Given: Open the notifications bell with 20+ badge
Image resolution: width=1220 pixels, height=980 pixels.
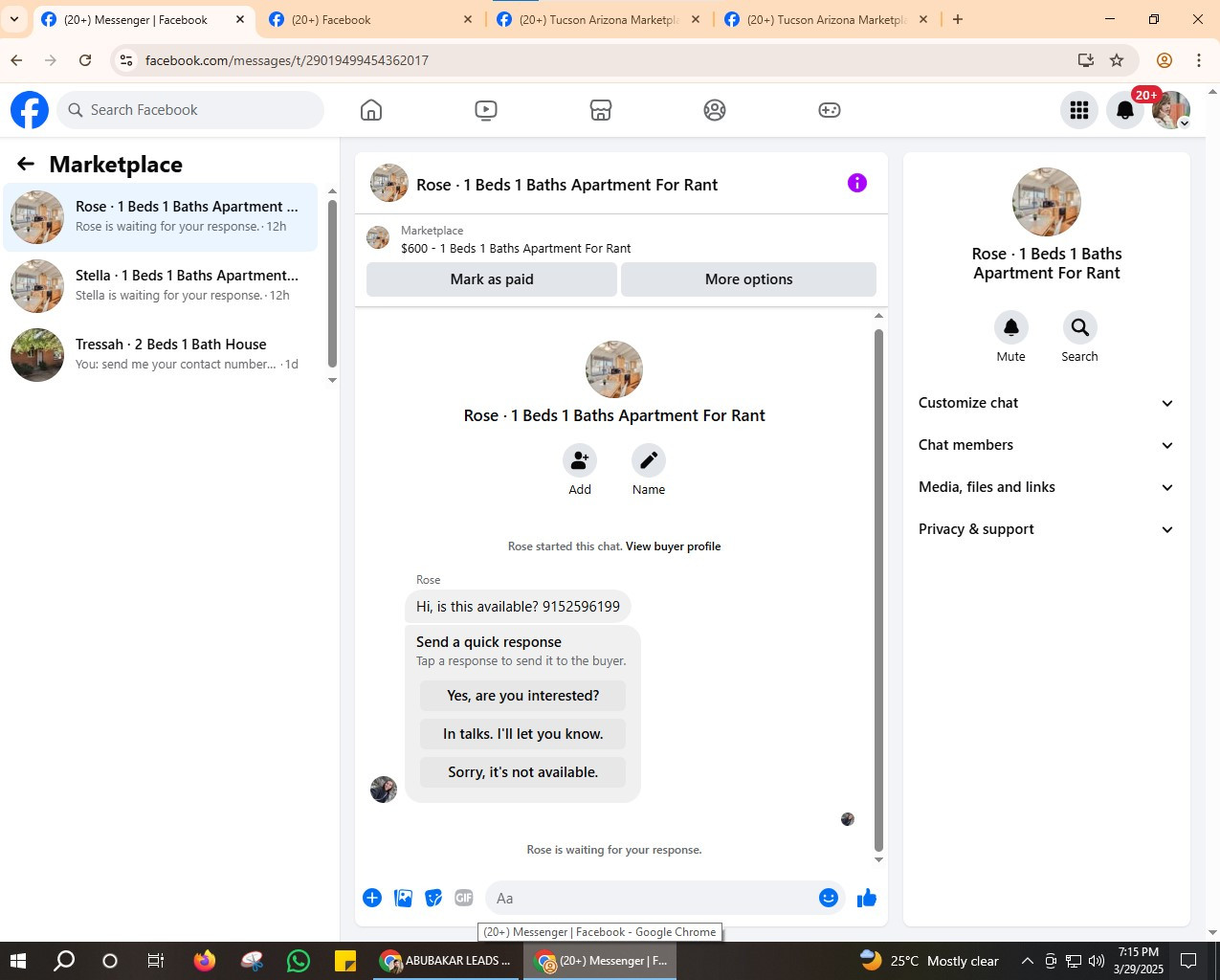Looking at the screenshot, I should [1126, 110].
